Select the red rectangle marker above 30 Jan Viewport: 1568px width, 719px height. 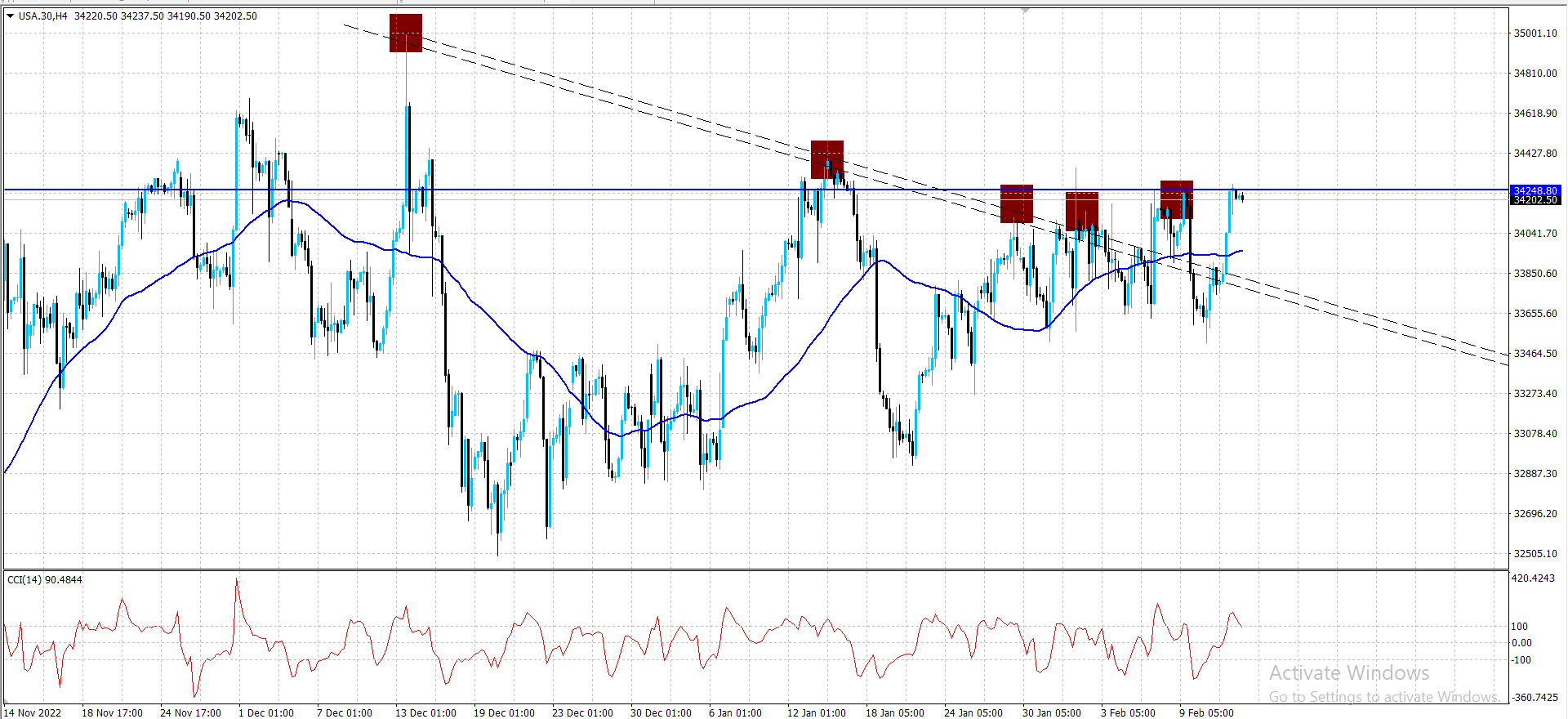click(x=1017, y=203)
